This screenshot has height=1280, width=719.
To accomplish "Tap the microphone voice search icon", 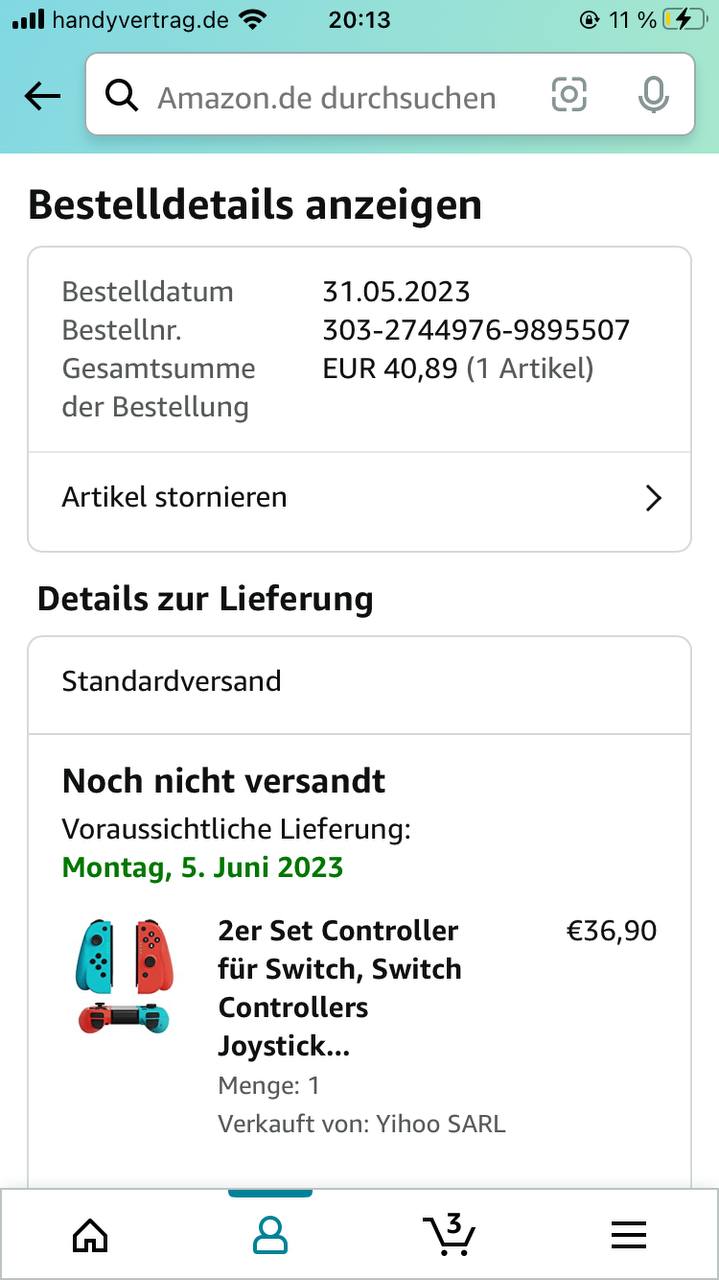I will pos(653,96).
